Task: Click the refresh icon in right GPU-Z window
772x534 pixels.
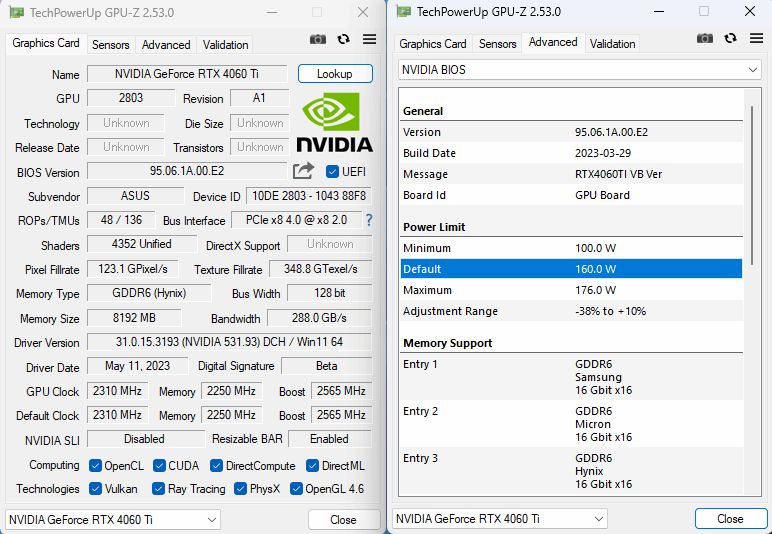Action: (x=731, y=38)
